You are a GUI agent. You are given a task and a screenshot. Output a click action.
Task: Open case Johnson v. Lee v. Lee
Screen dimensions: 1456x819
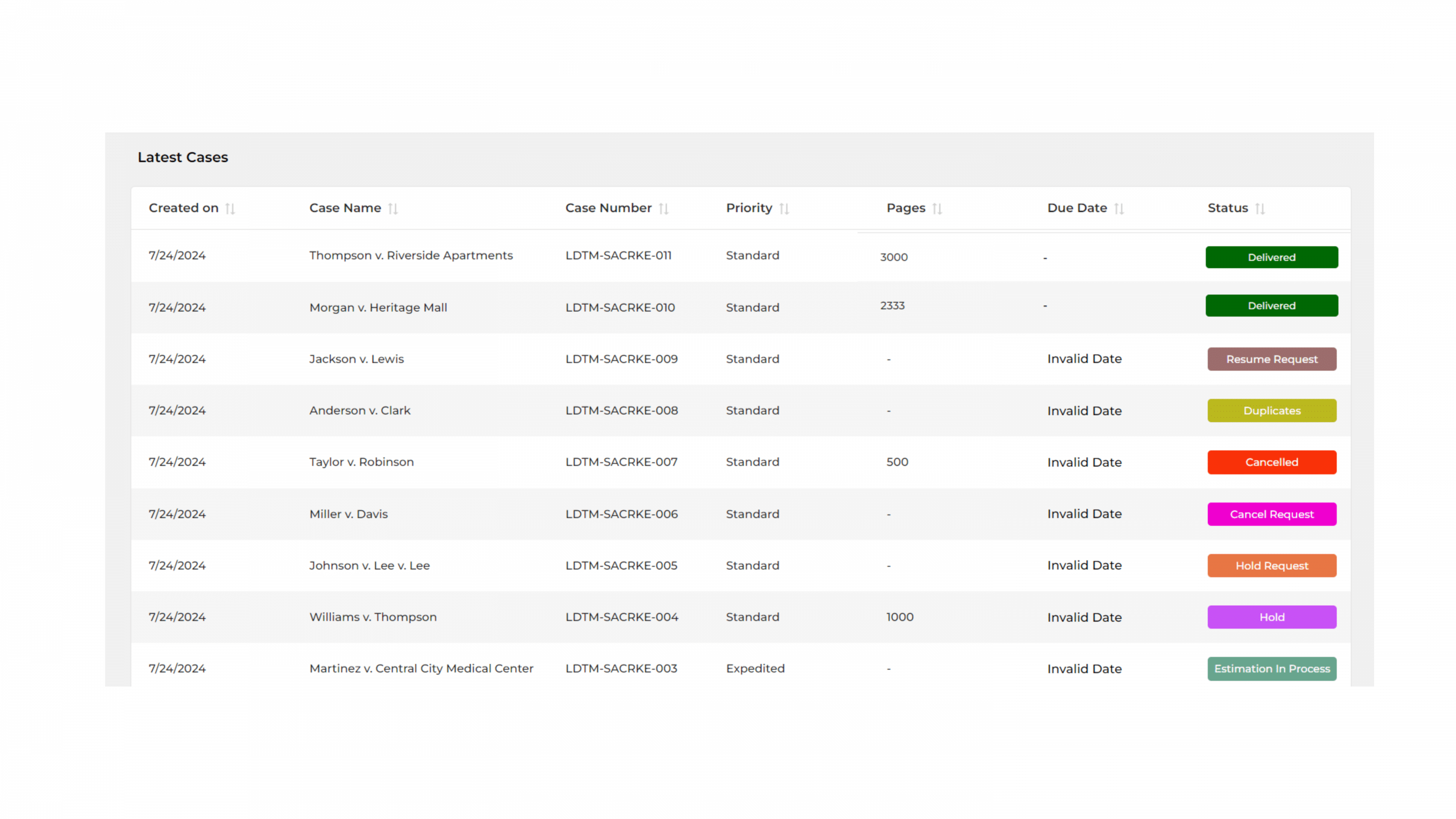(x=370, y=565)
